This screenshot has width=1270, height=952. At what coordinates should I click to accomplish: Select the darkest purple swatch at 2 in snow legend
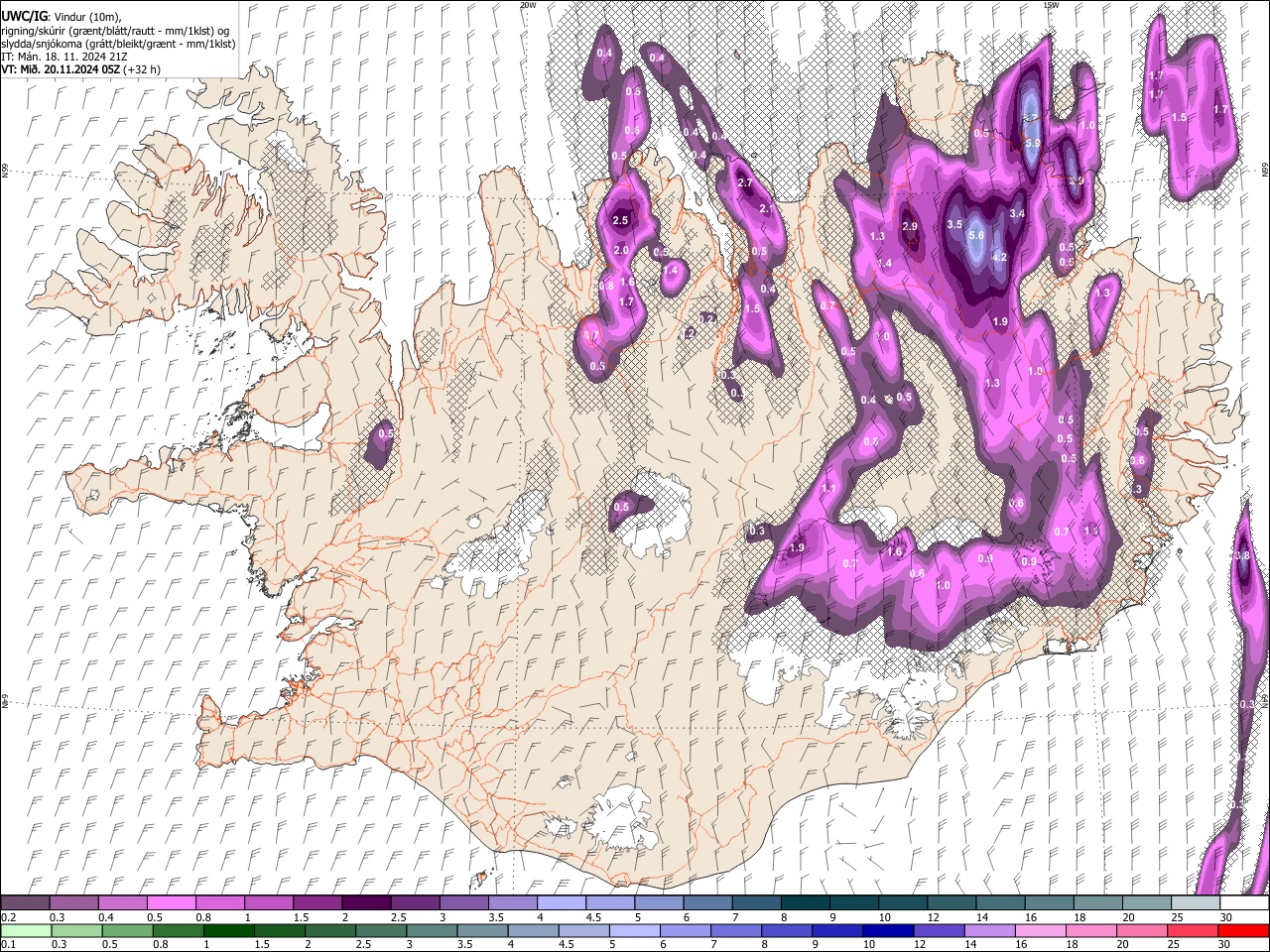point(365,902)
